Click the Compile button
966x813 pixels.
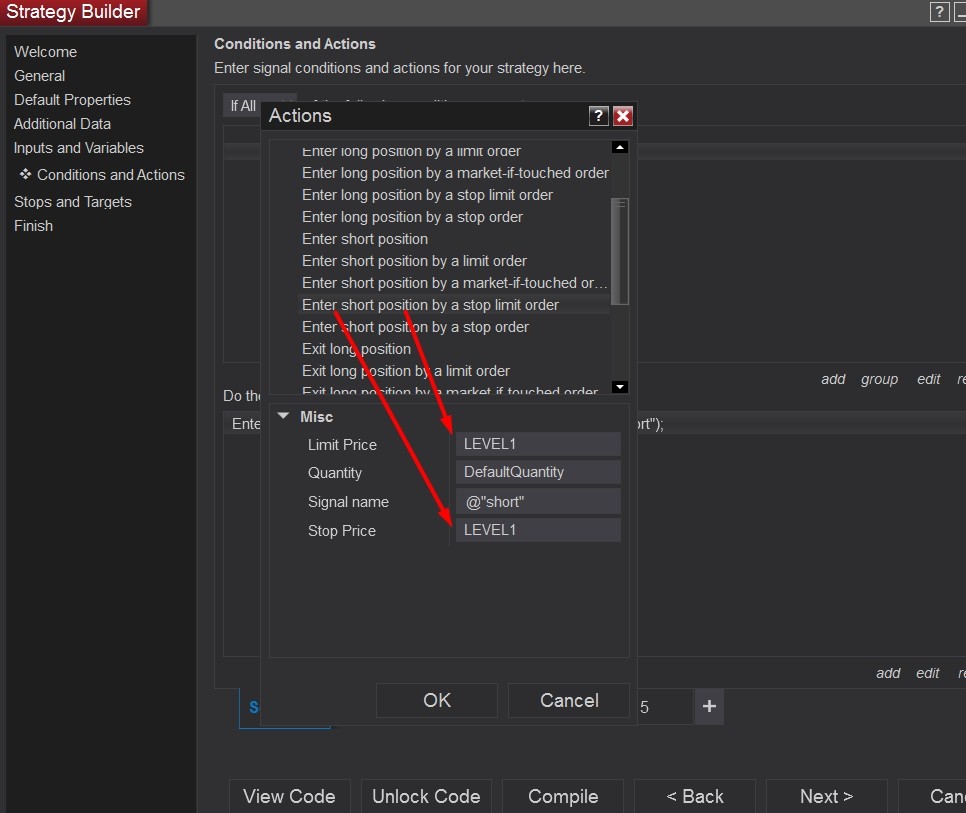point(563,796)
